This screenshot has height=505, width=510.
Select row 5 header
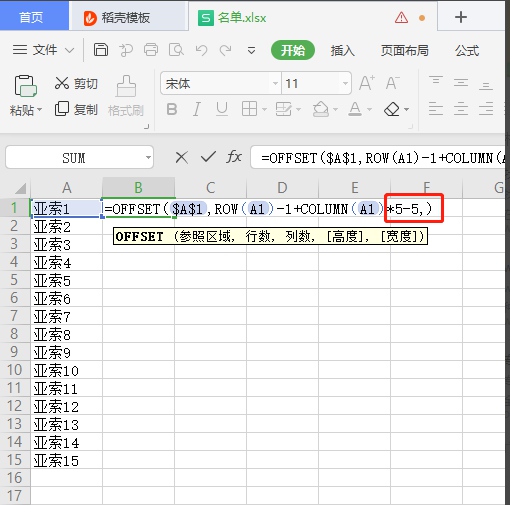(x=15, y=280)
